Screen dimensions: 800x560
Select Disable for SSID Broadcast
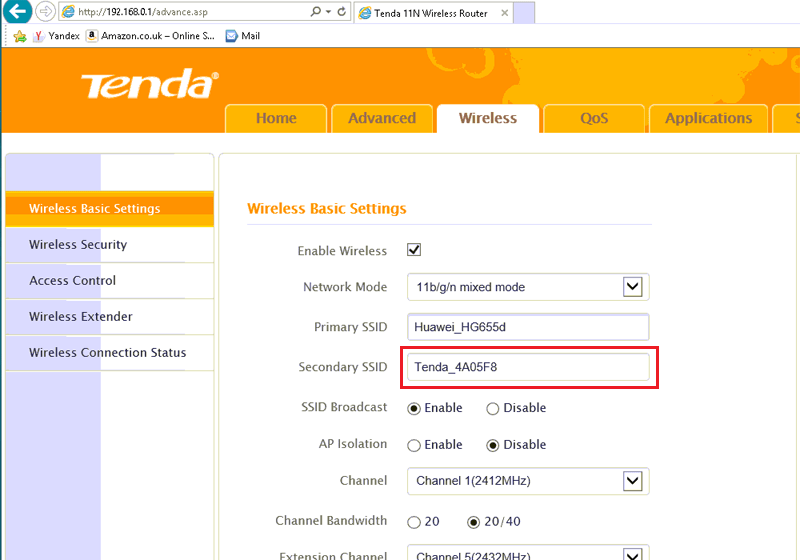pyautogui.click(x=492, y=409)
